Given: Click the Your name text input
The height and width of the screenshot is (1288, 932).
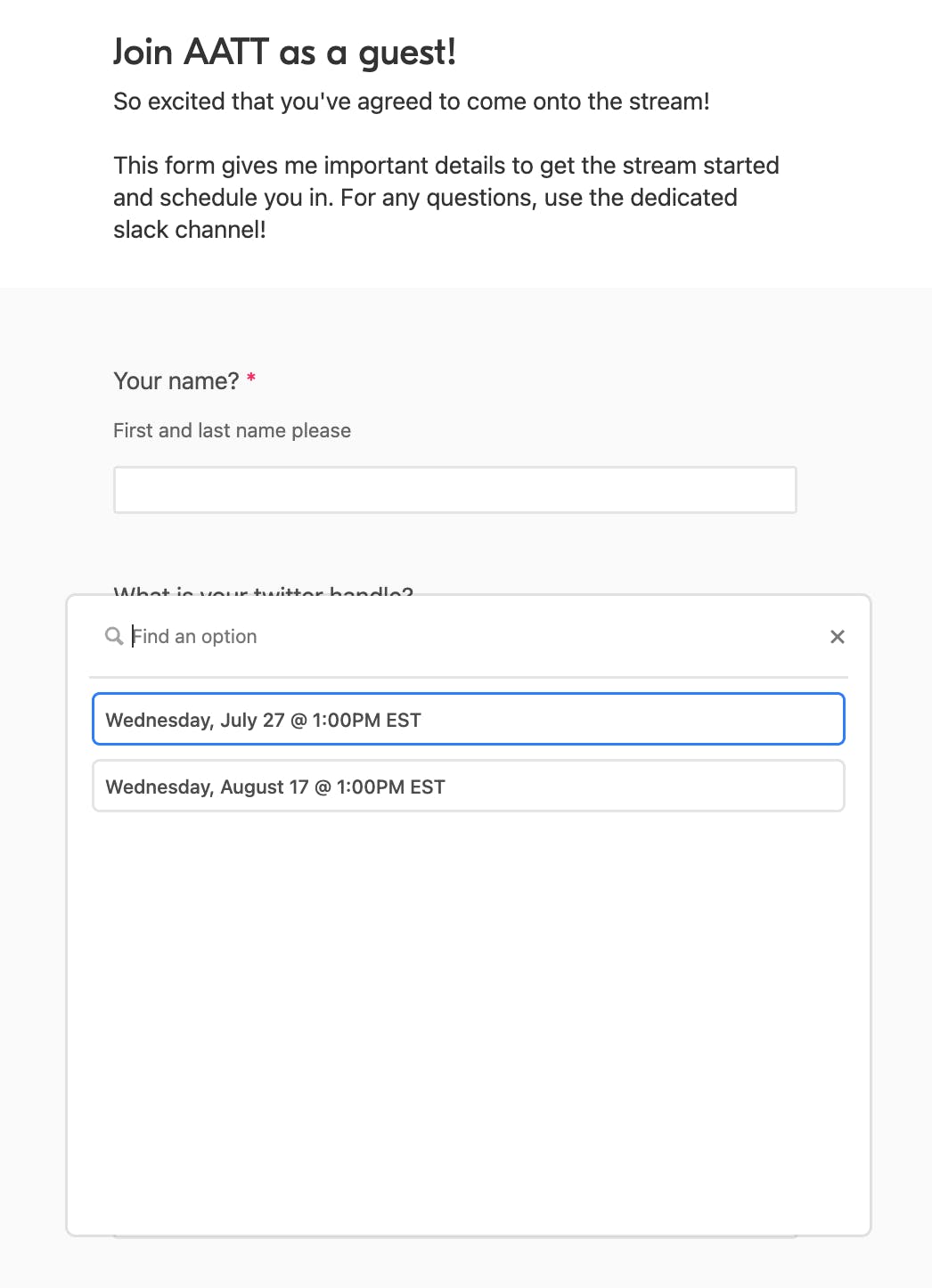Looking at the screenshot, I should point(455,490).
